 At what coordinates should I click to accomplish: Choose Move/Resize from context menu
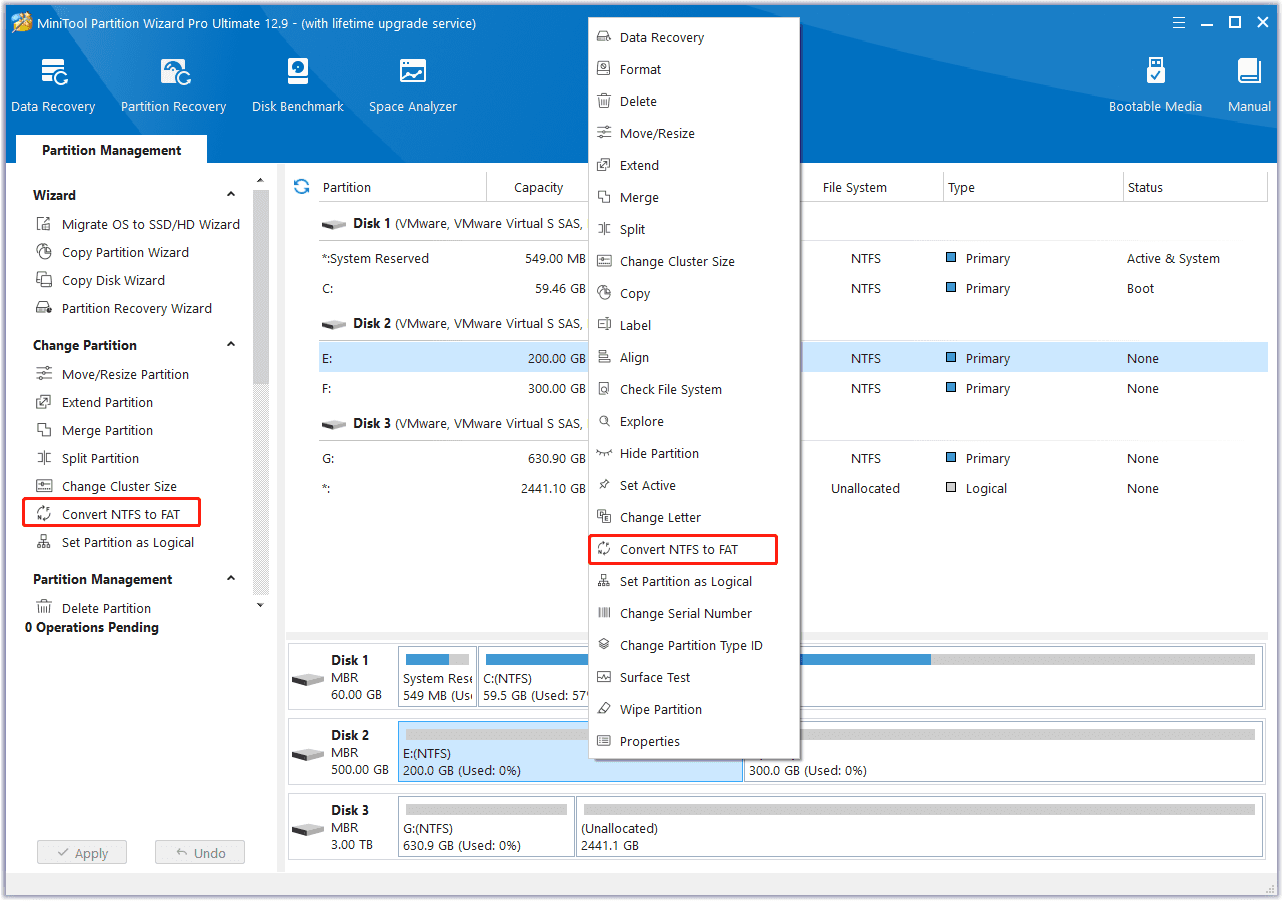pyautogui.click(x=693, y=133)
